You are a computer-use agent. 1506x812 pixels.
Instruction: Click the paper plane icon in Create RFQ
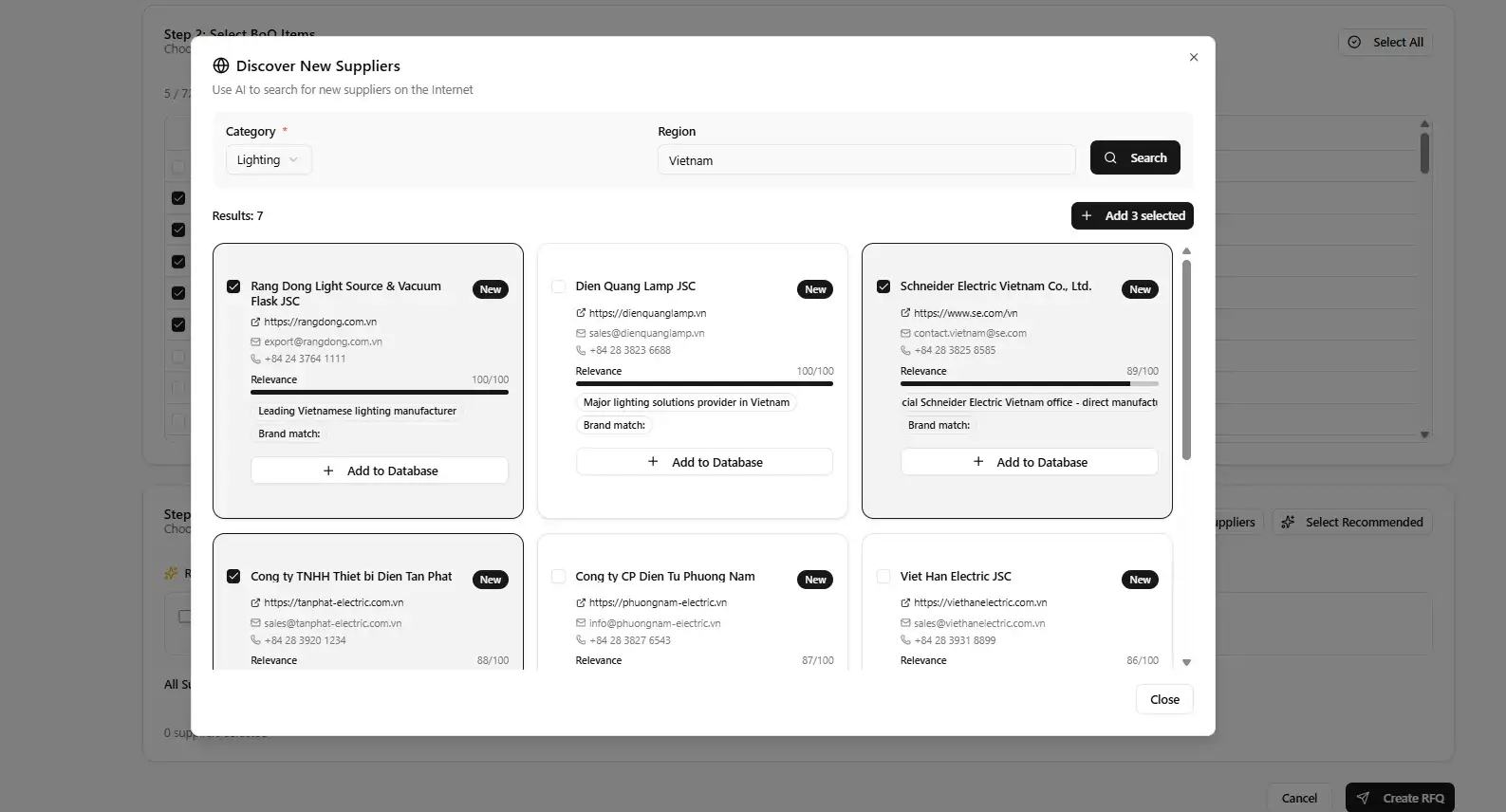[x=1364, y=798]
